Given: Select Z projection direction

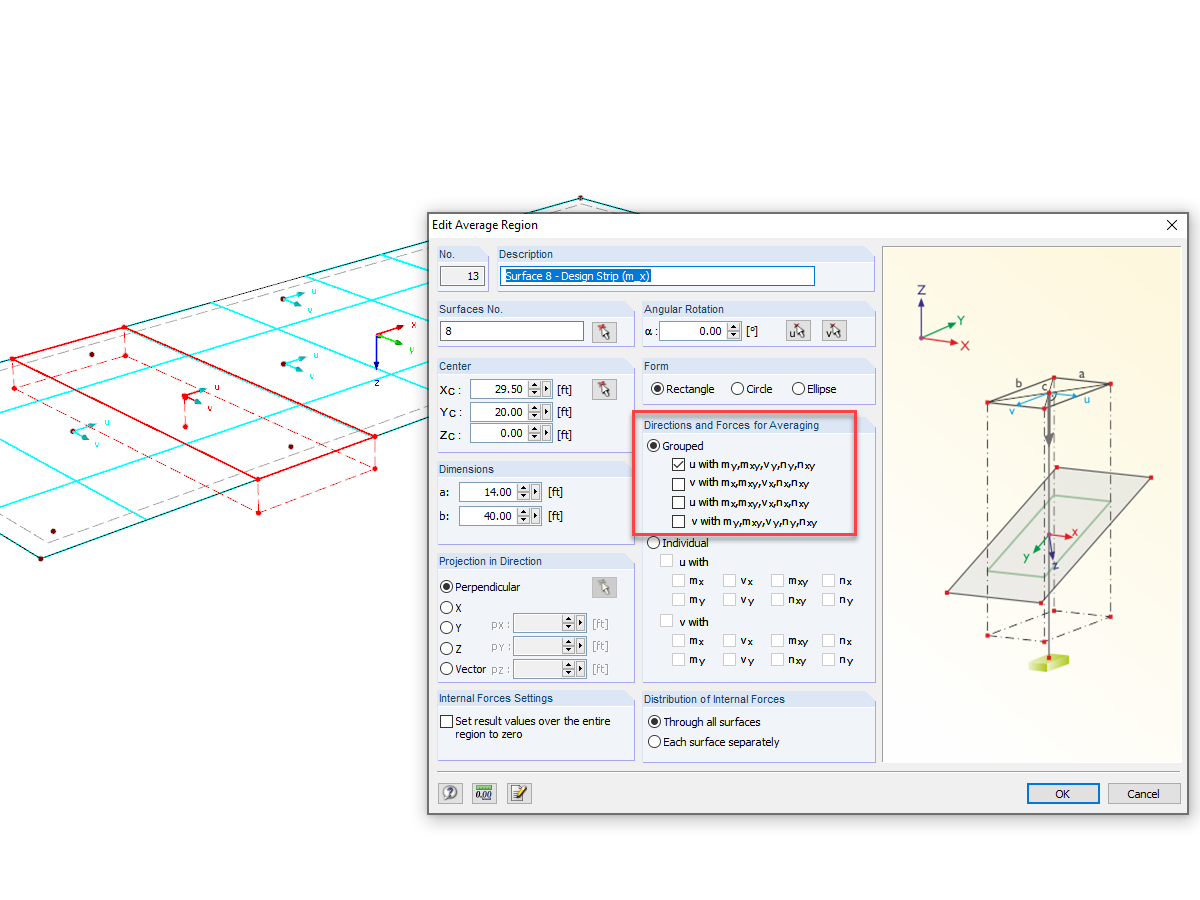Looking at the screenshot, I should [447, 648].
